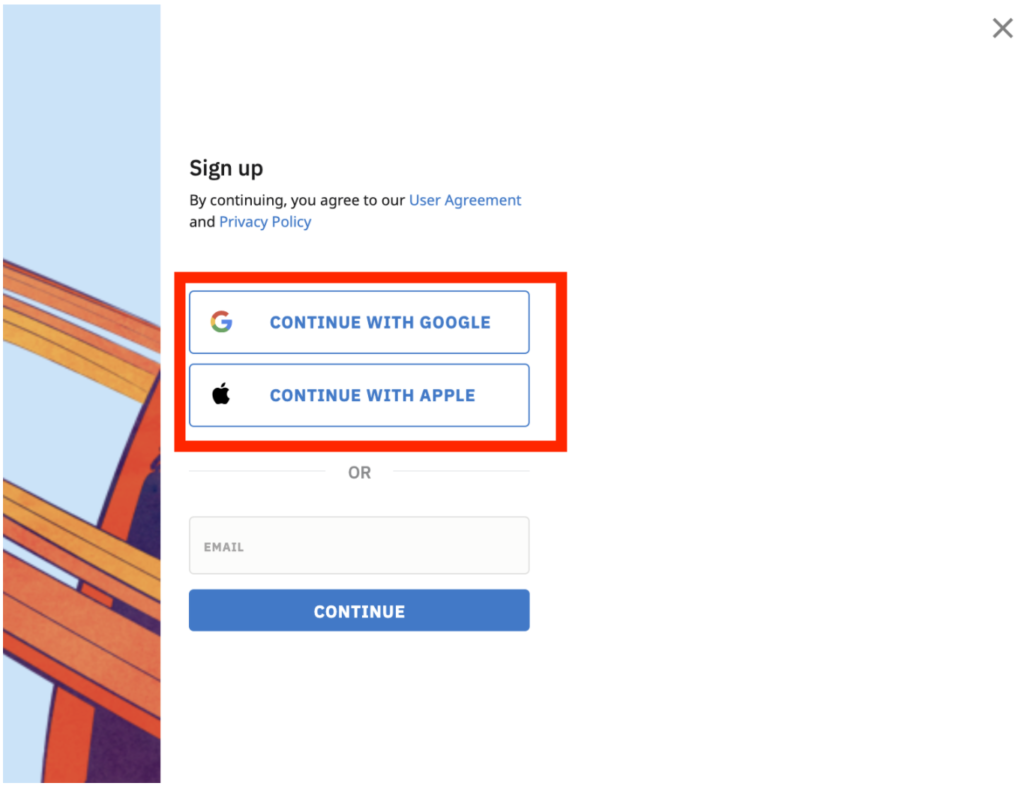The height and width of the screenshot is (786, 1024).
Task: Click the "OR" divider text
Action: coord(359,472)
